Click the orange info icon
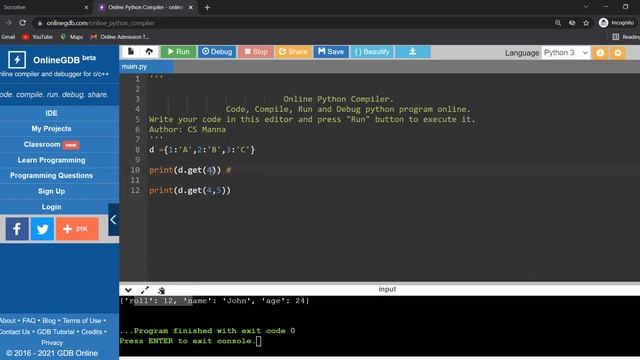The image size is (640, 360). pyautogui.click(x=600, y=53)
